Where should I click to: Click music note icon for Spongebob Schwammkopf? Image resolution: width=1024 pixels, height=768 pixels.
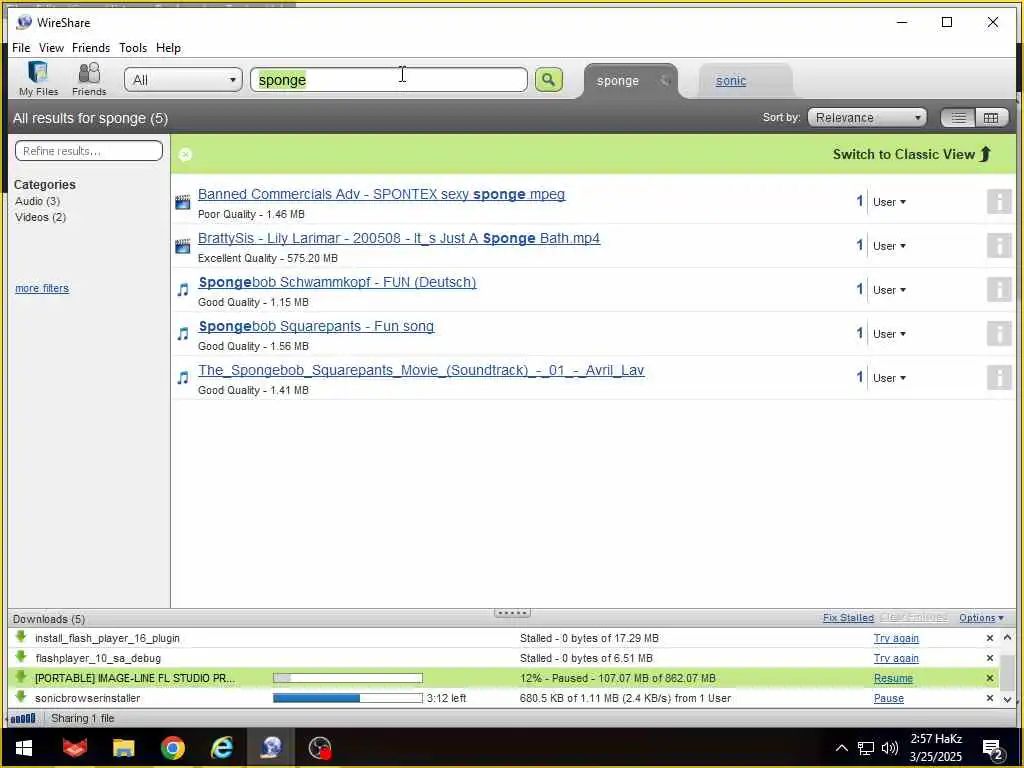(x=183, y=289)
